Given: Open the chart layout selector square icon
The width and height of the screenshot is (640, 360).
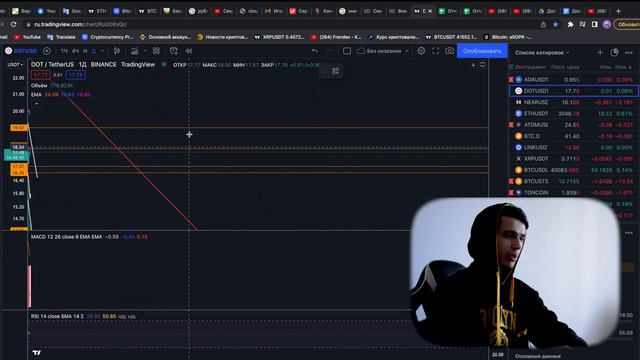Looking at the screenshot, I should pyautogui.click(x=347, y=51).
